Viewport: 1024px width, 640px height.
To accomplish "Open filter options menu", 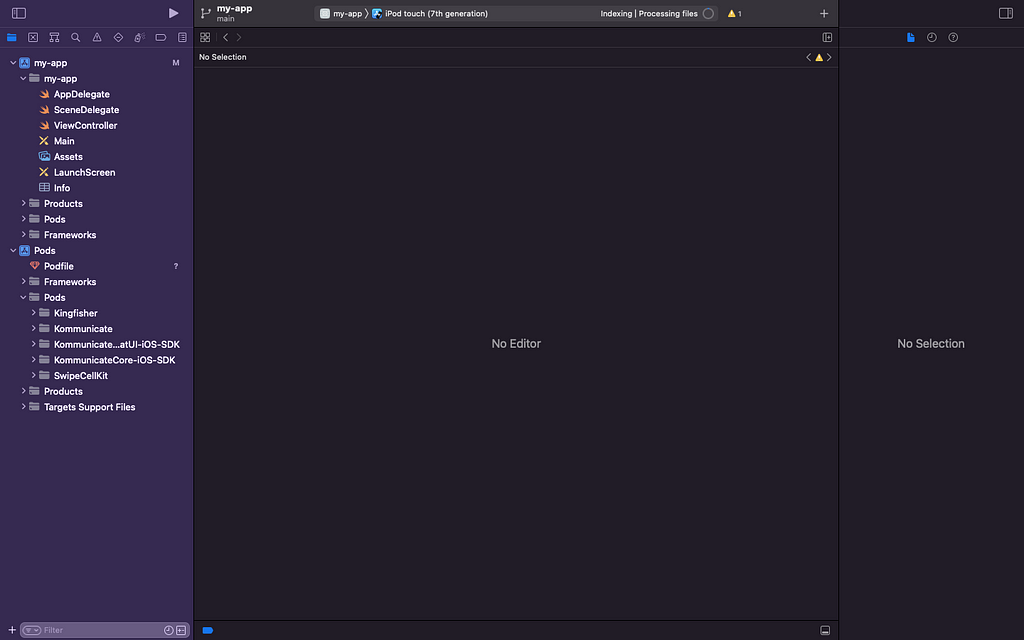I will [x=32, y=630].
